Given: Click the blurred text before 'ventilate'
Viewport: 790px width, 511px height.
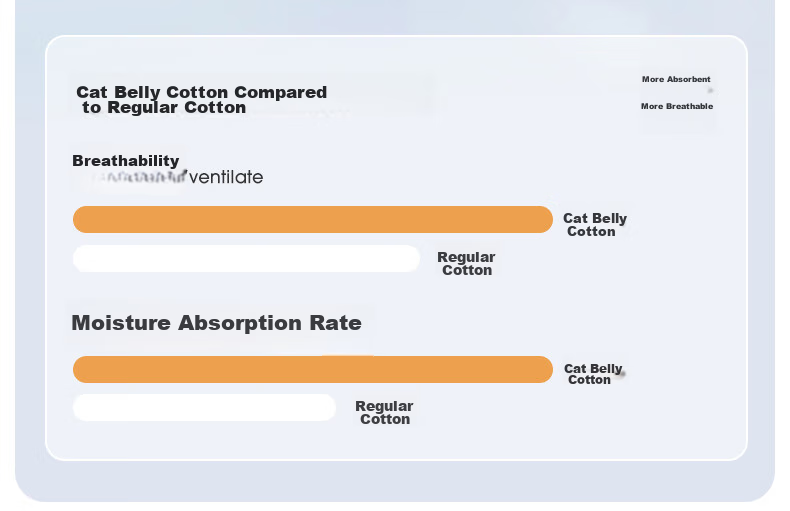Looking at the screenshot, I should (x=139, y=177).
